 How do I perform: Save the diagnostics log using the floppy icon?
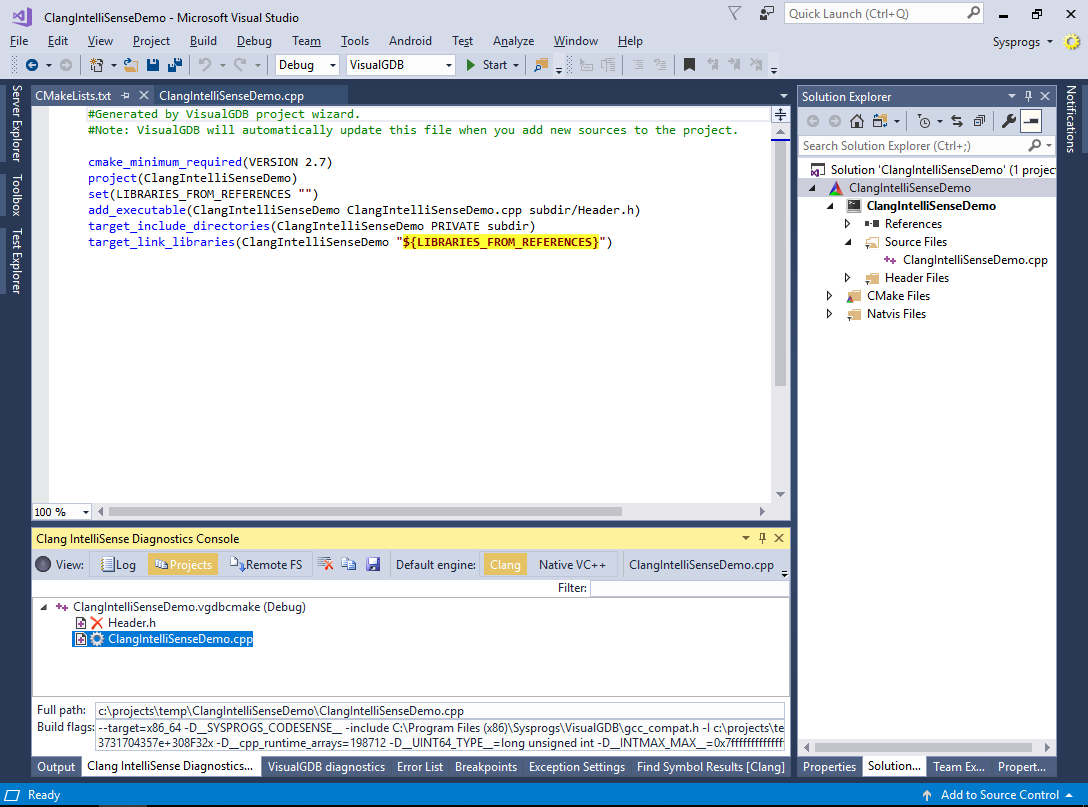pos(373,564)
